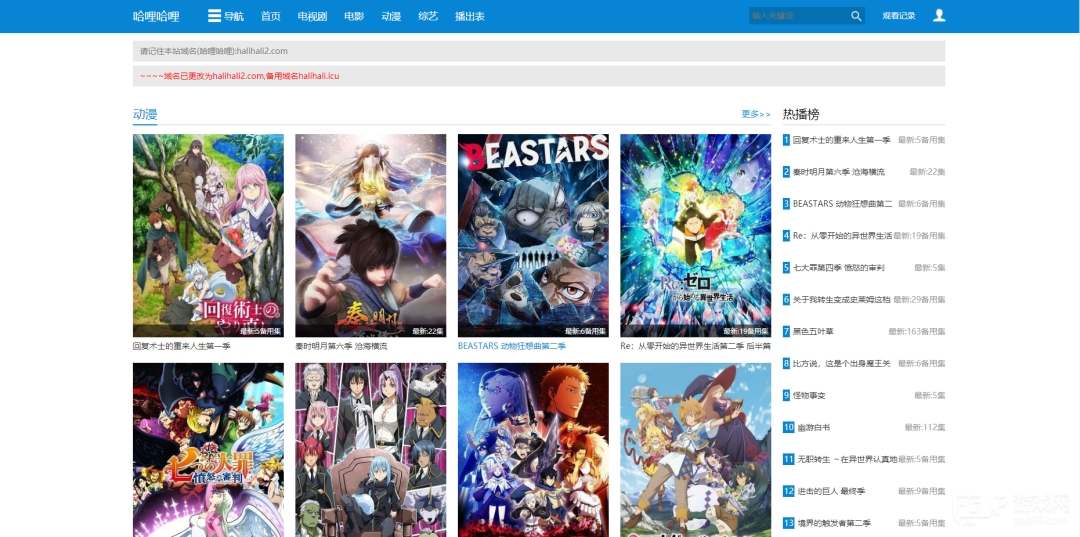Go to 首页 tab
The width and height of the screenshot is (1080, 537).
pyautogui.click(x=270, y=16)
